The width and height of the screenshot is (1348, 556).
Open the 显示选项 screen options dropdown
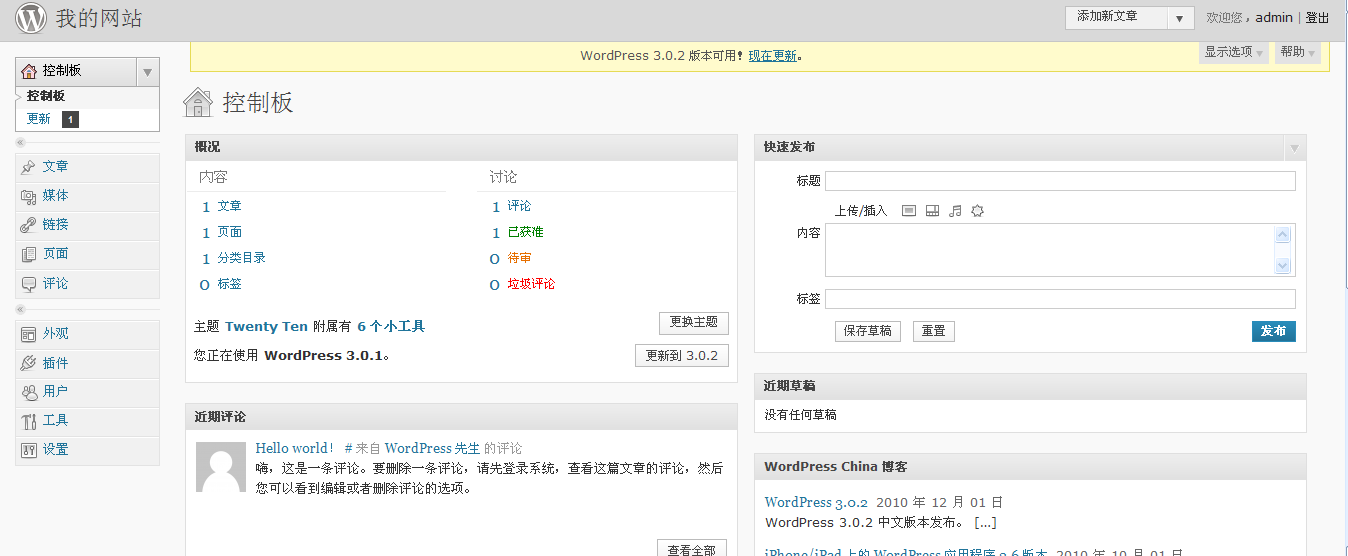(1234, 52)
